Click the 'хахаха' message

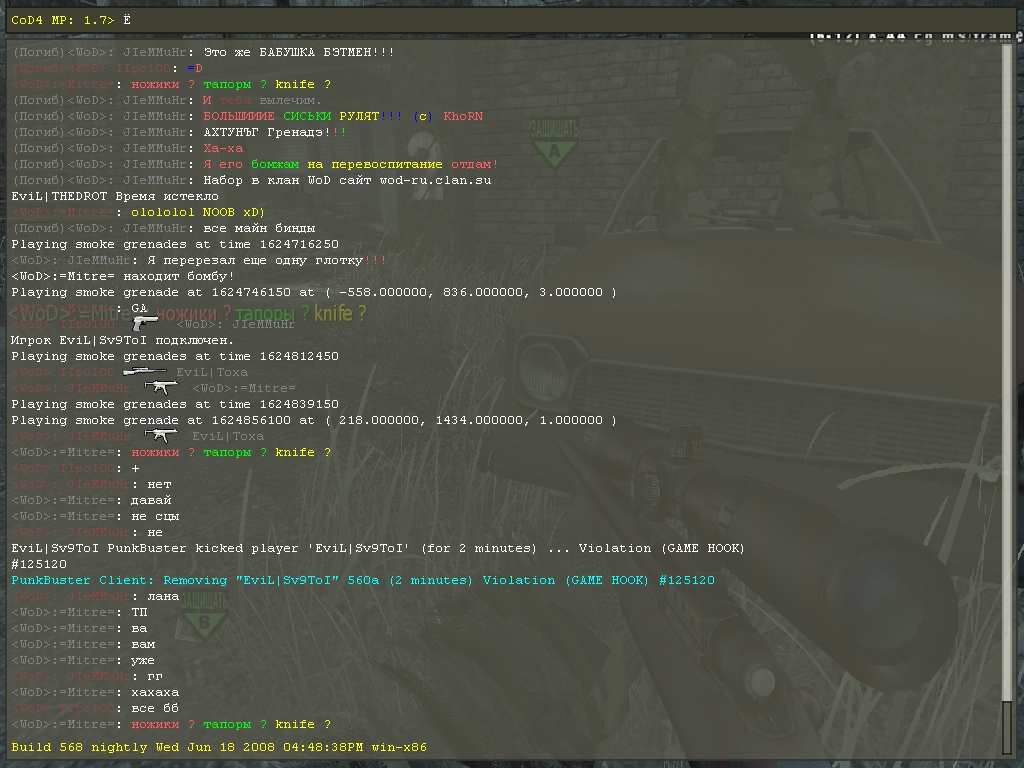[x=155, y=692]
